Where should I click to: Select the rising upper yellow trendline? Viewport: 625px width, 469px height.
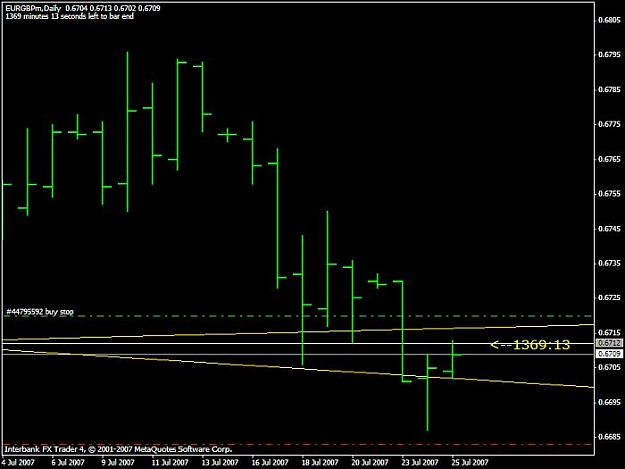tap(298, 332)
